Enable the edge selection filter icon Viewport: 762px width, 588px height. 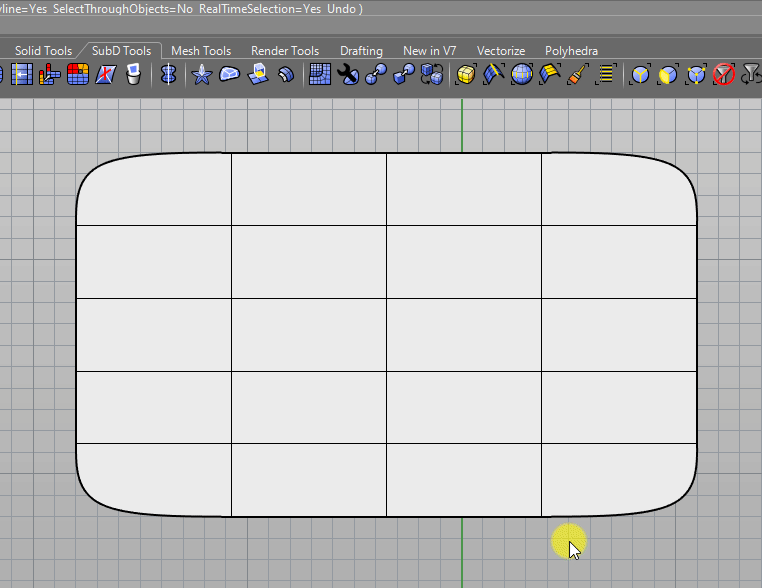point(640,74)
